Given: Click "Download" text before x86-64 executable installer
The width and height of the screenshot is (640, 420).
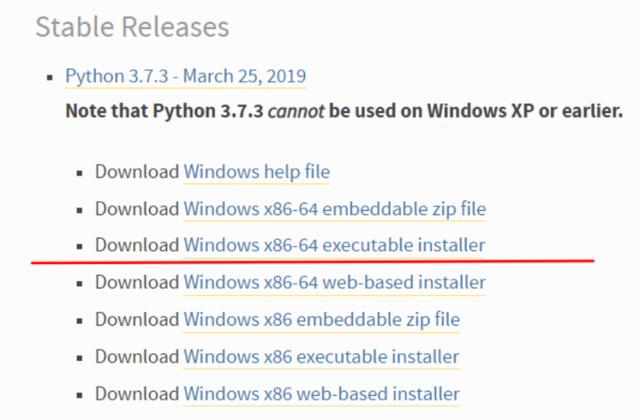Looking at the screenshot, I should click(x=137, y=245).
